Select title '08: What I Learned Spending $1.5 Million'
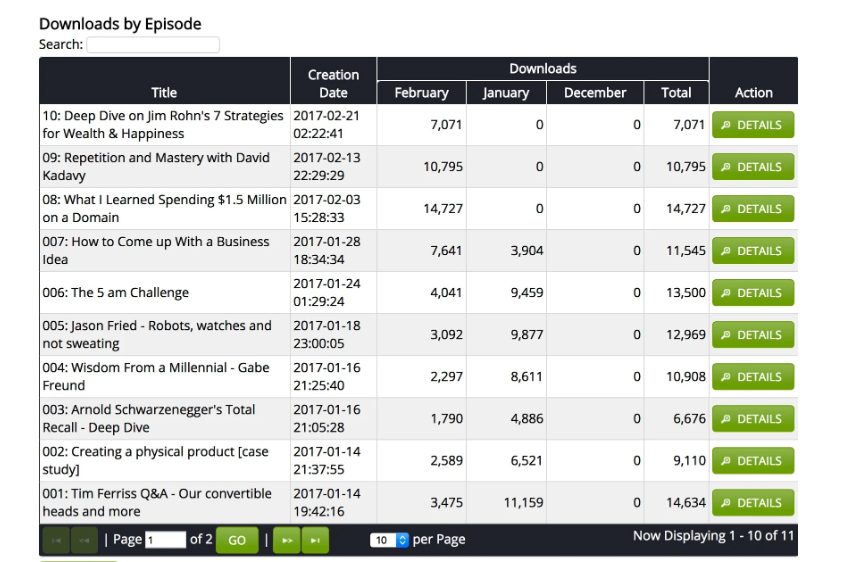841x562 pixels. (x=165, y=209)
